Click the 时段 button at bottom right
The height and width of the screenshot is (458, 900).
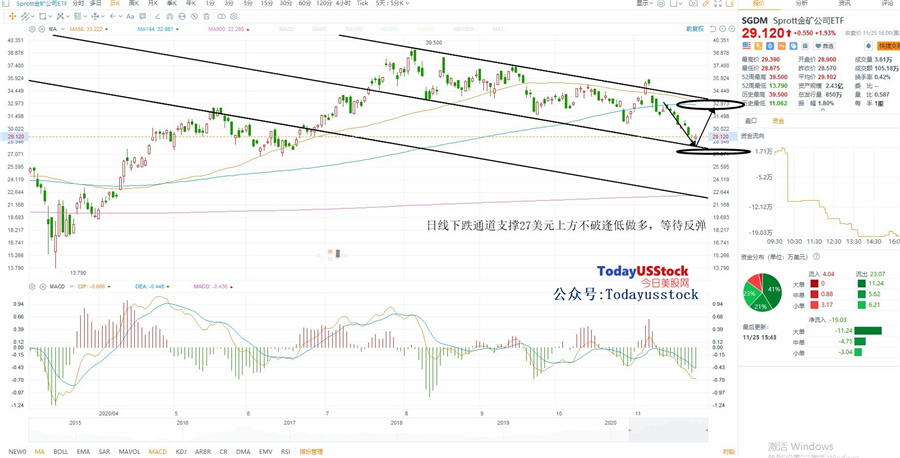(x=729, y=452)
